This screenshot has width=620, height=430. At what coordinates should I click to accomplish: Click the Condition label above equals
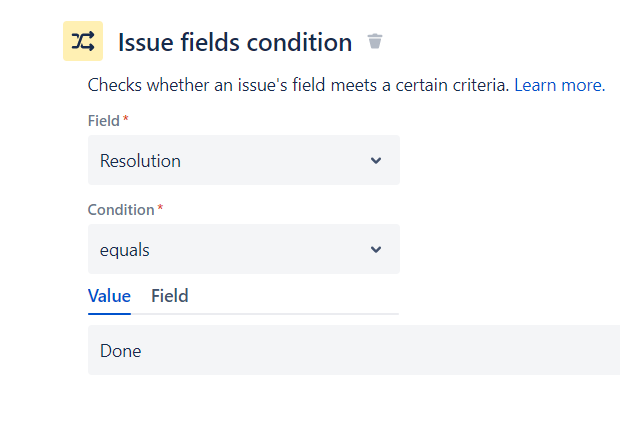[x=121, y=210]
